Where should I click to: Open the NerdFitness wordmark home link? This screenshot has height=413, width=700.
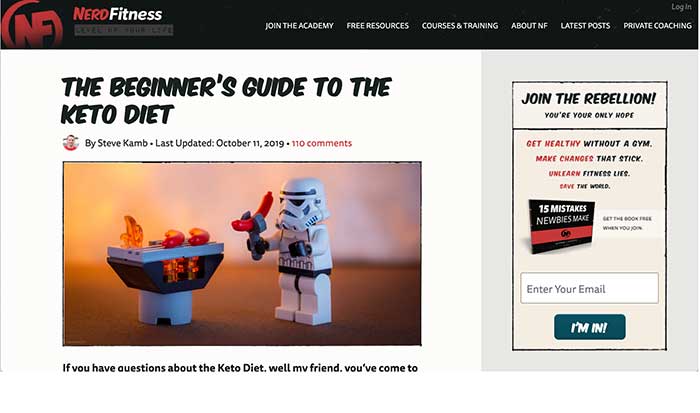click(x=117, y=14)
